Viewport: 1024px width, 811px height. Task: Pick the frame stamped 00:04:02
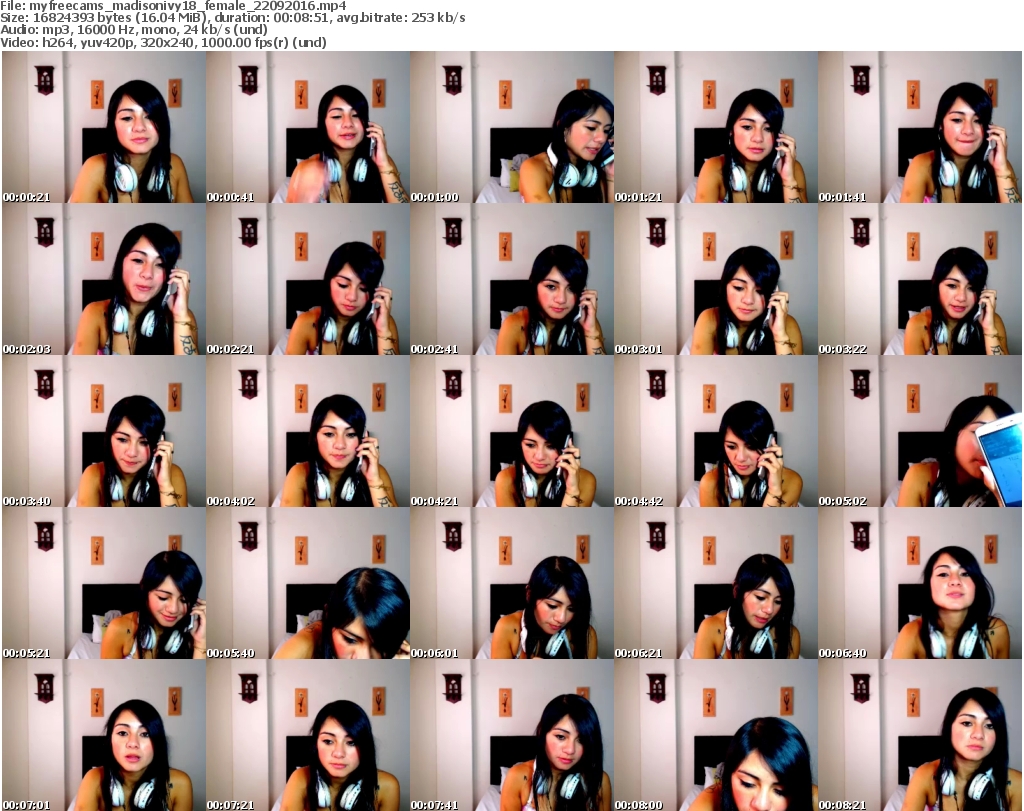[x=308, y=432]
